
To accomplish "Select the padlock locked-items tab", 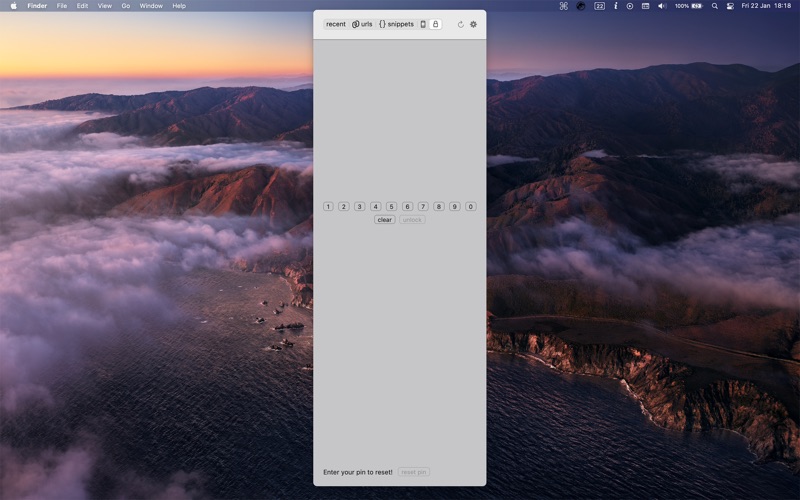I will pos(435,24).
